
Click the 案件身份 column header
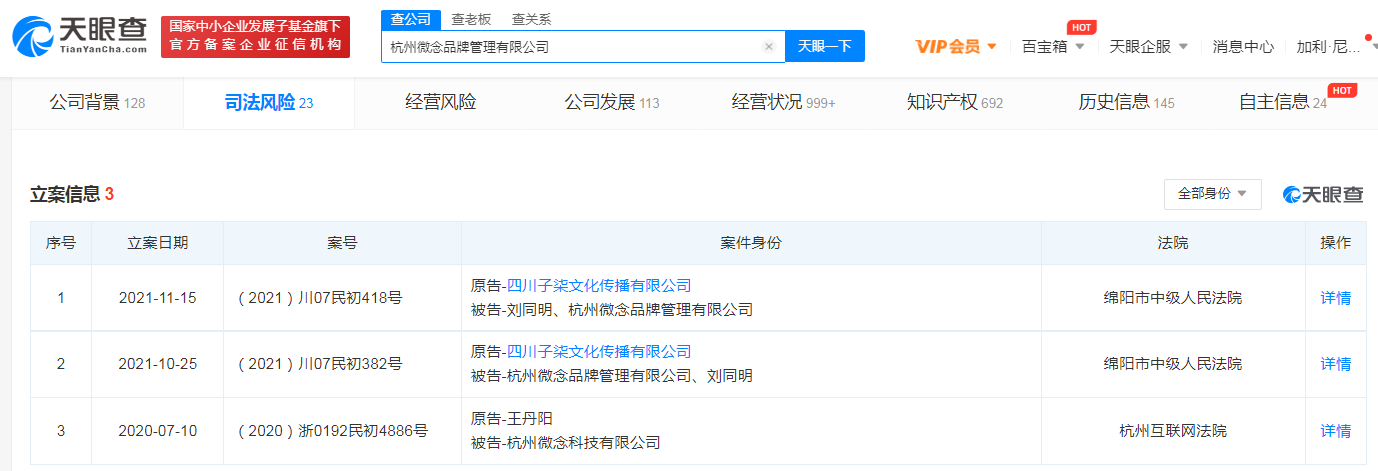[x=751, y=243]
